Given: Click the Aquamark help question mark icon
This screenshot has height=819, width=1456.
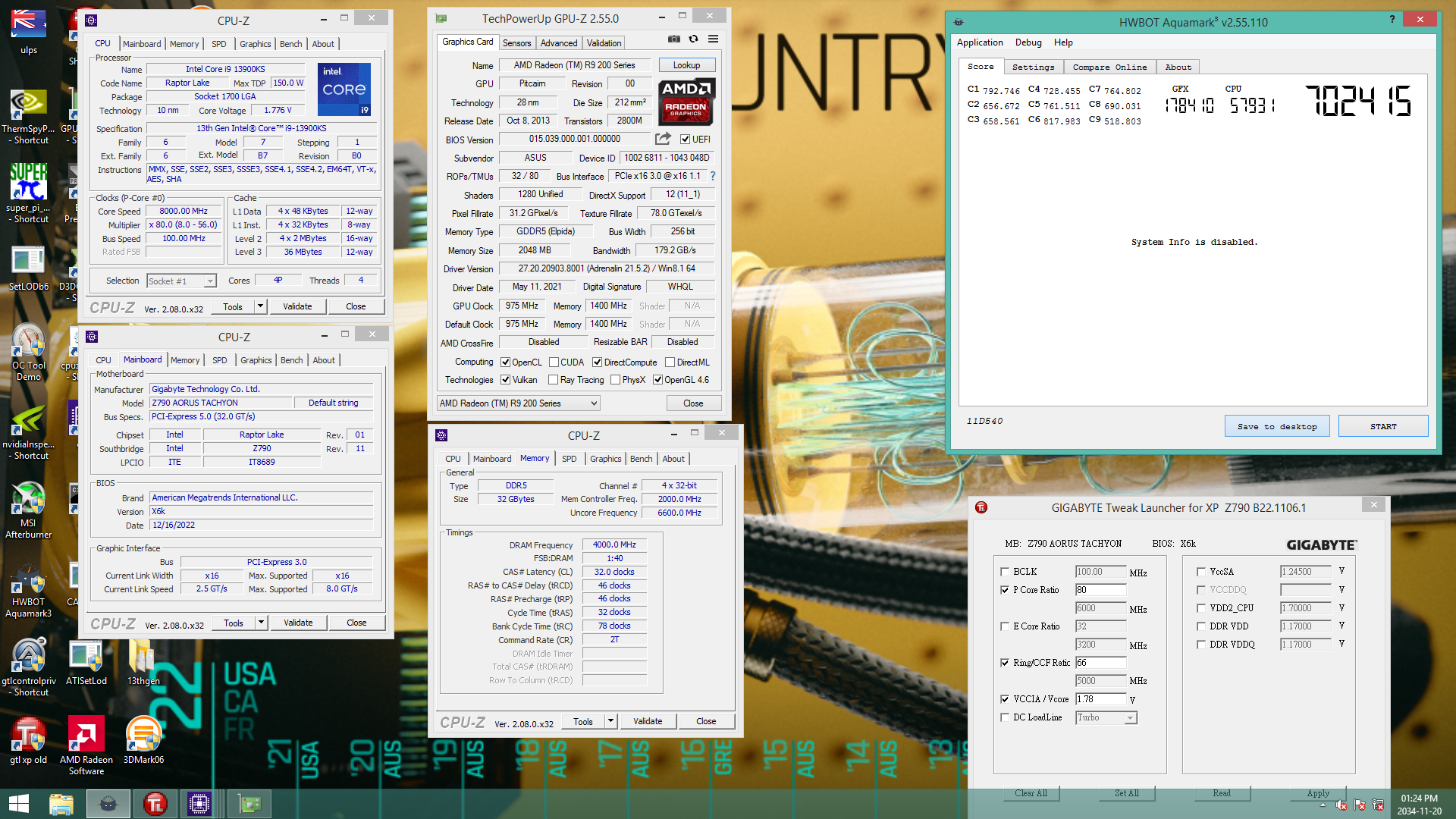Looking at the screenshot, I should [x=1392, y=20].
